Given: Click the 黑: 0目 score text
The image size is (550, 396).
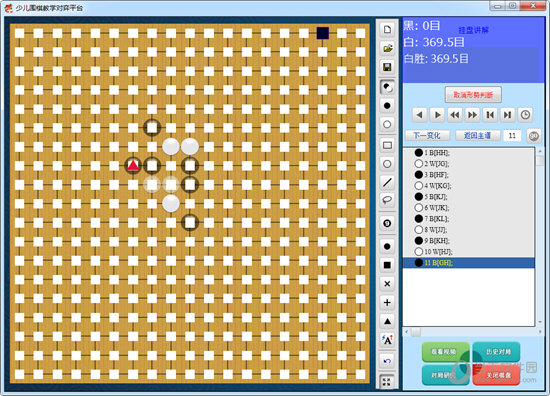Looking at the screenshot, I should [422, 26].
